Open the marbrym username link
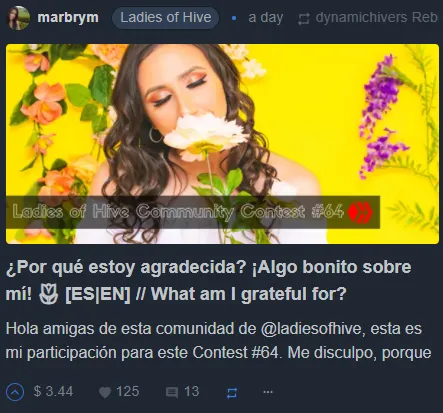Image resolution: width=443 pixels, height=413 pixels. 68,17
